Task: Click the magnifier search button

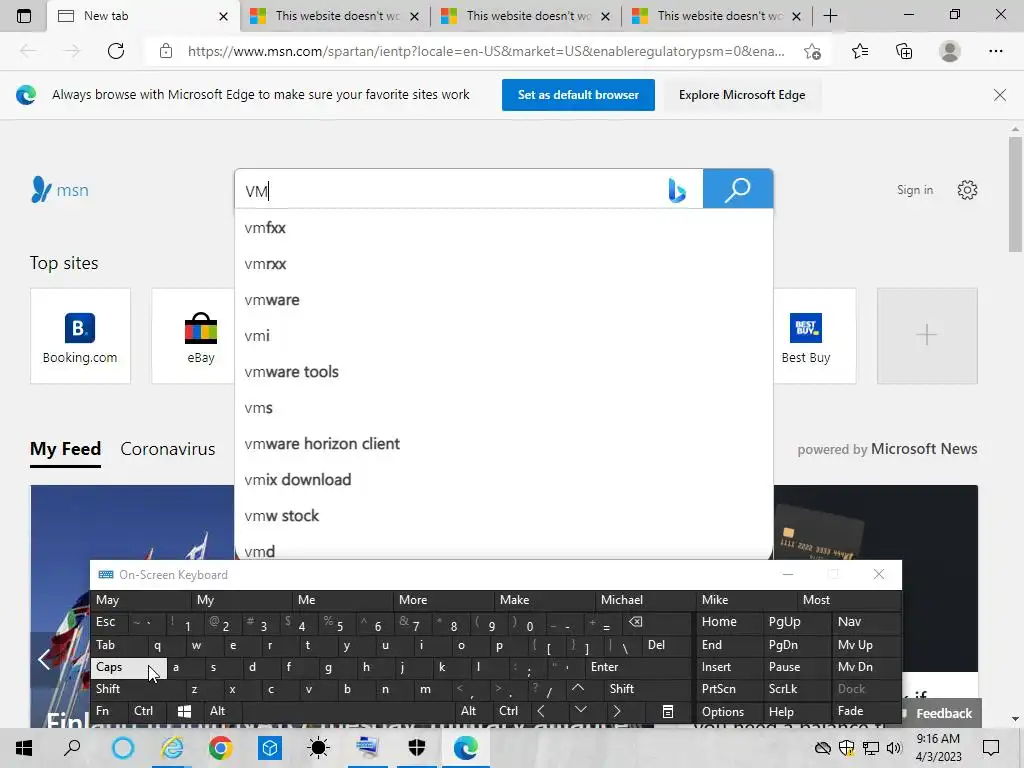Action: point(738,189)
